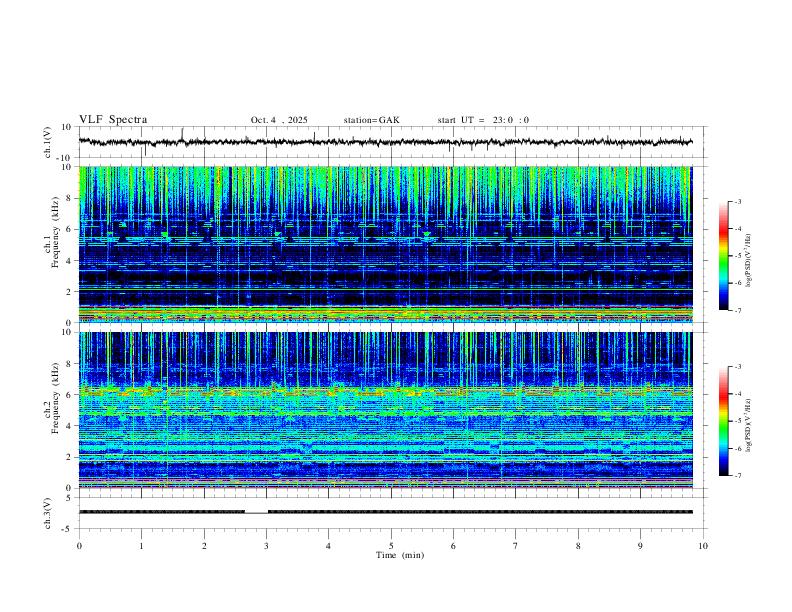Click the '-7' value on the lower colorbar
Screen dimensions: 792x612
[737, 475]
